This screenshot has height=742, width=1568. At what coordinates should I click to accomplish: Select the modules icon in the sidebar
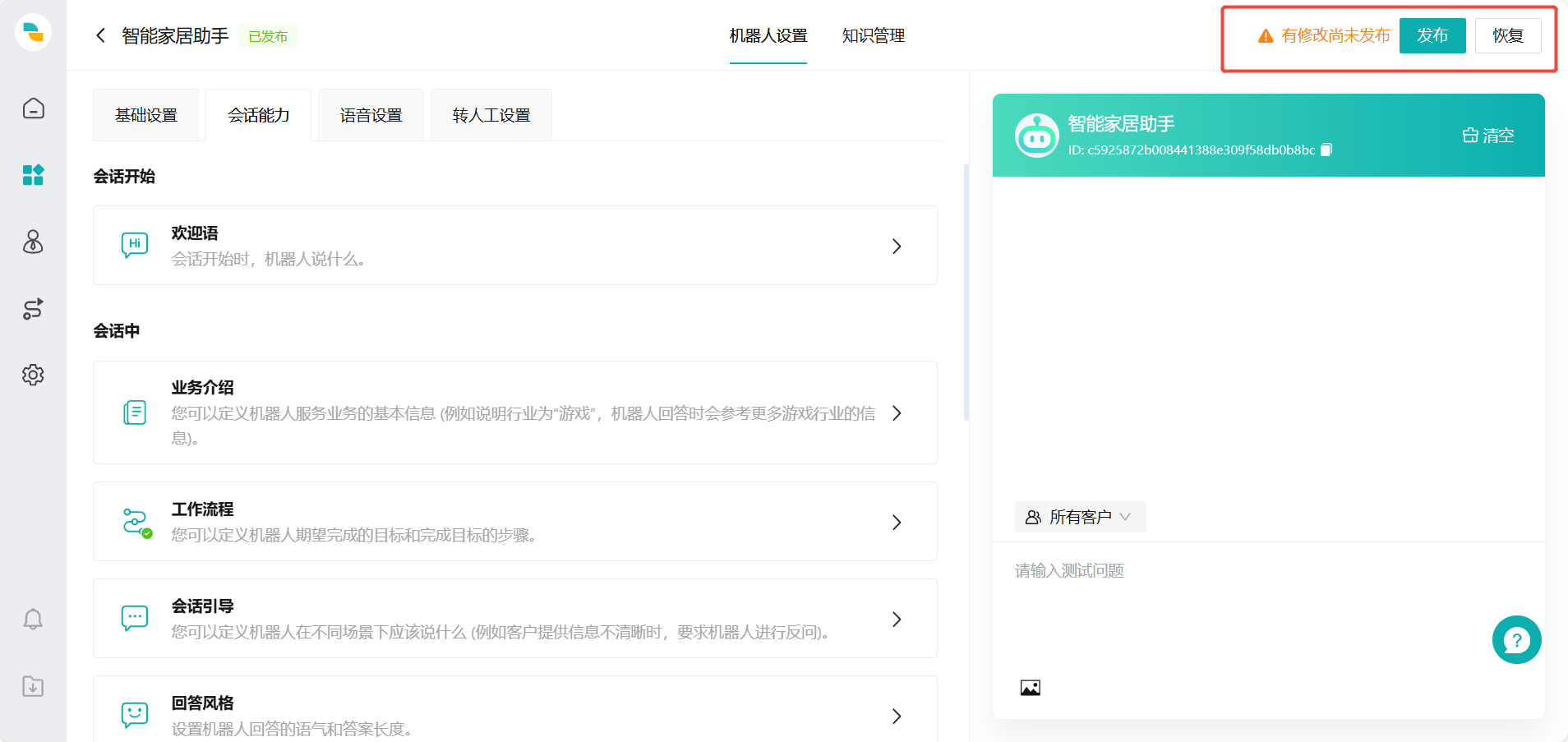click(33, 175)
